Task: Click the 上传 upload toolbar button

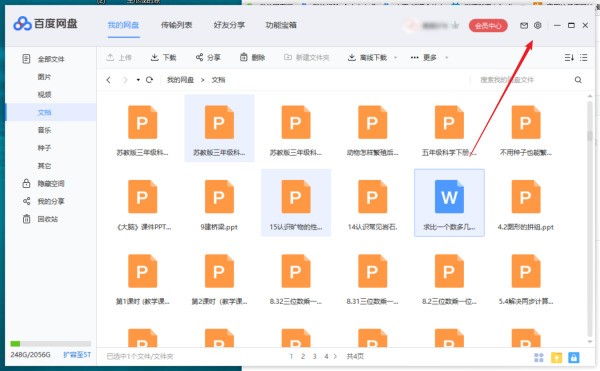Action: 119,57
